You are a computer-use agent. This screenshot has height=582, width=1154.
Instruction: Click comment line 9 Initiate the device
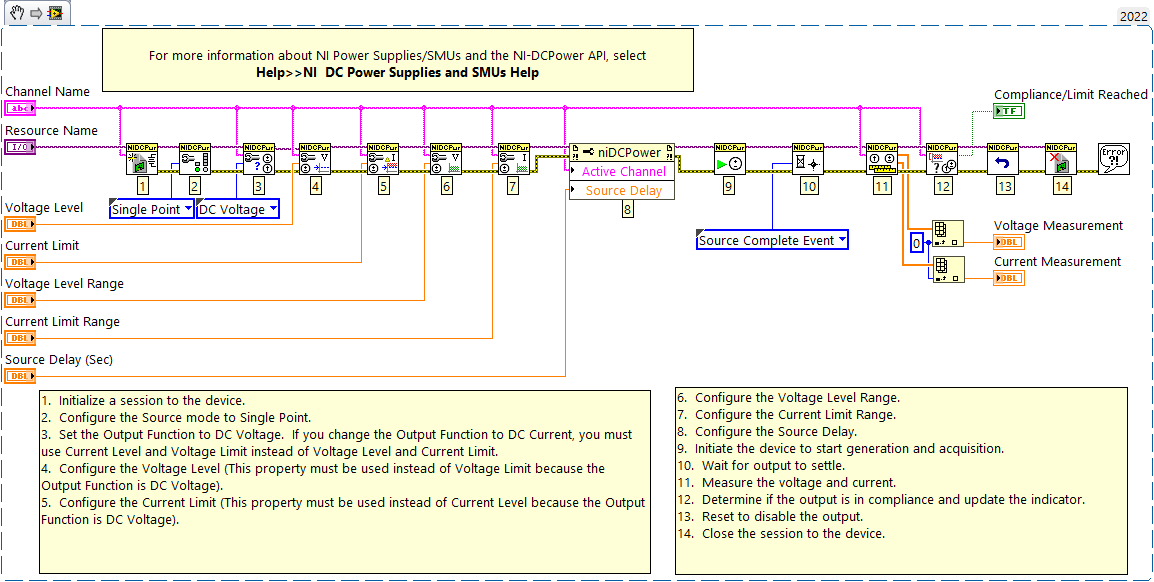840,448
